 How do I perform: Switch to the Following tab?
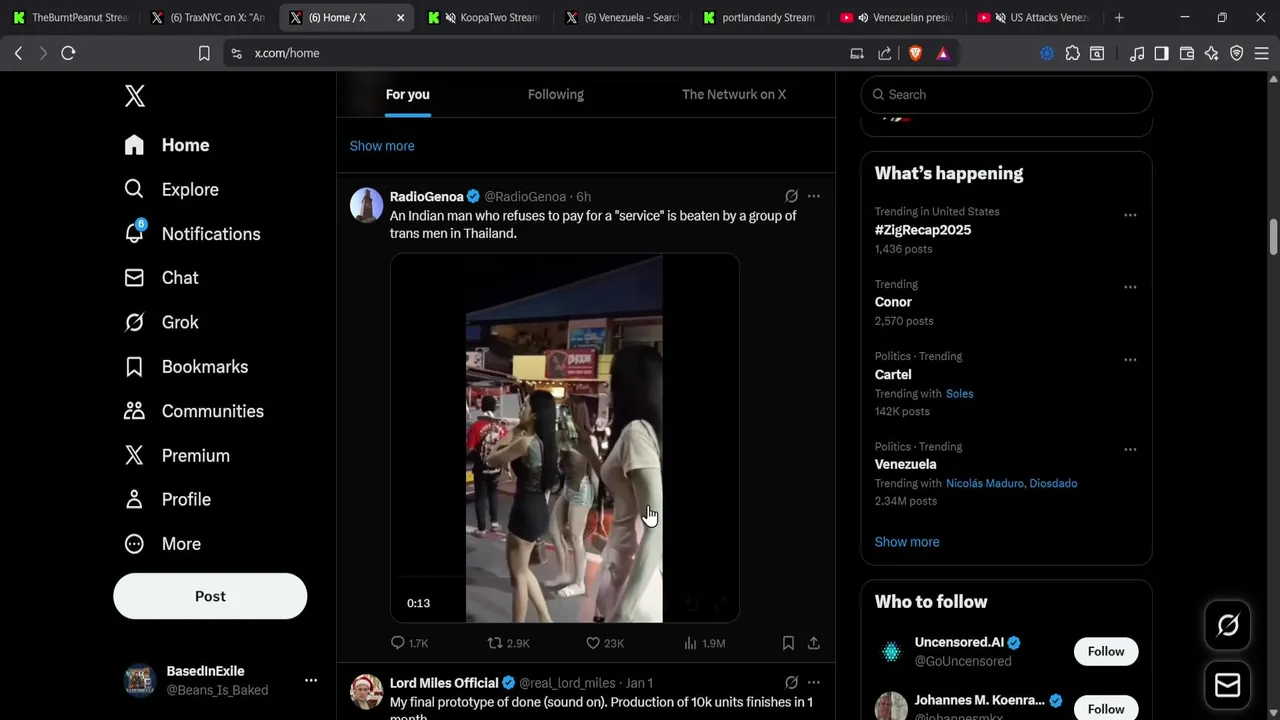[556, 94]
